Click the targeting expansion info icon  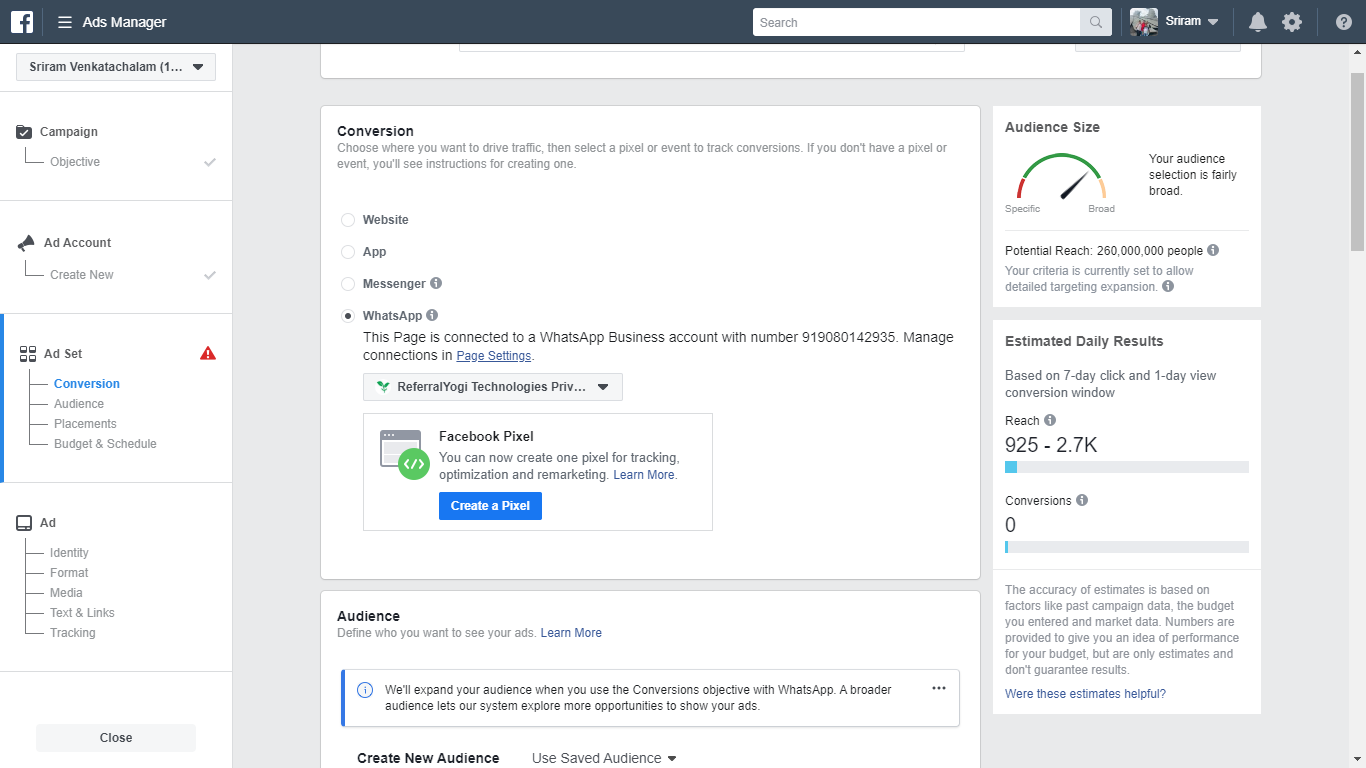pyautogui.click(x=1168, y=286)
